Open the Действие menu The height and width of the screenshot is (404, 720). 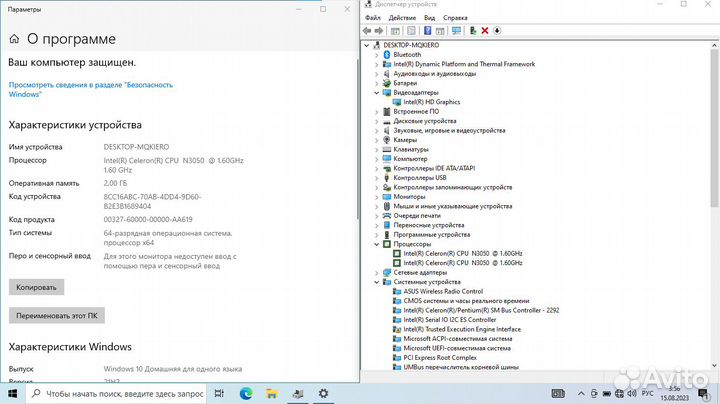pyautogui.click(x=402, y=17)
